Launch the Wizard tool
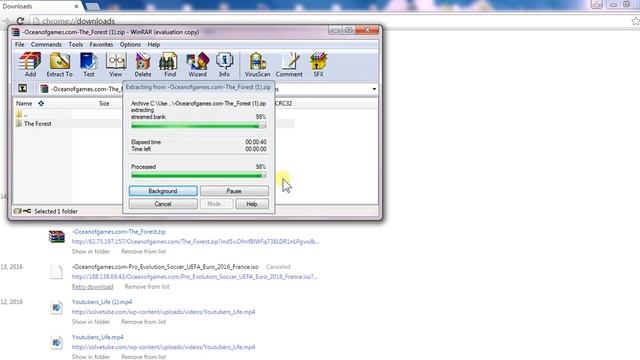640x360 pixels. 197,64
